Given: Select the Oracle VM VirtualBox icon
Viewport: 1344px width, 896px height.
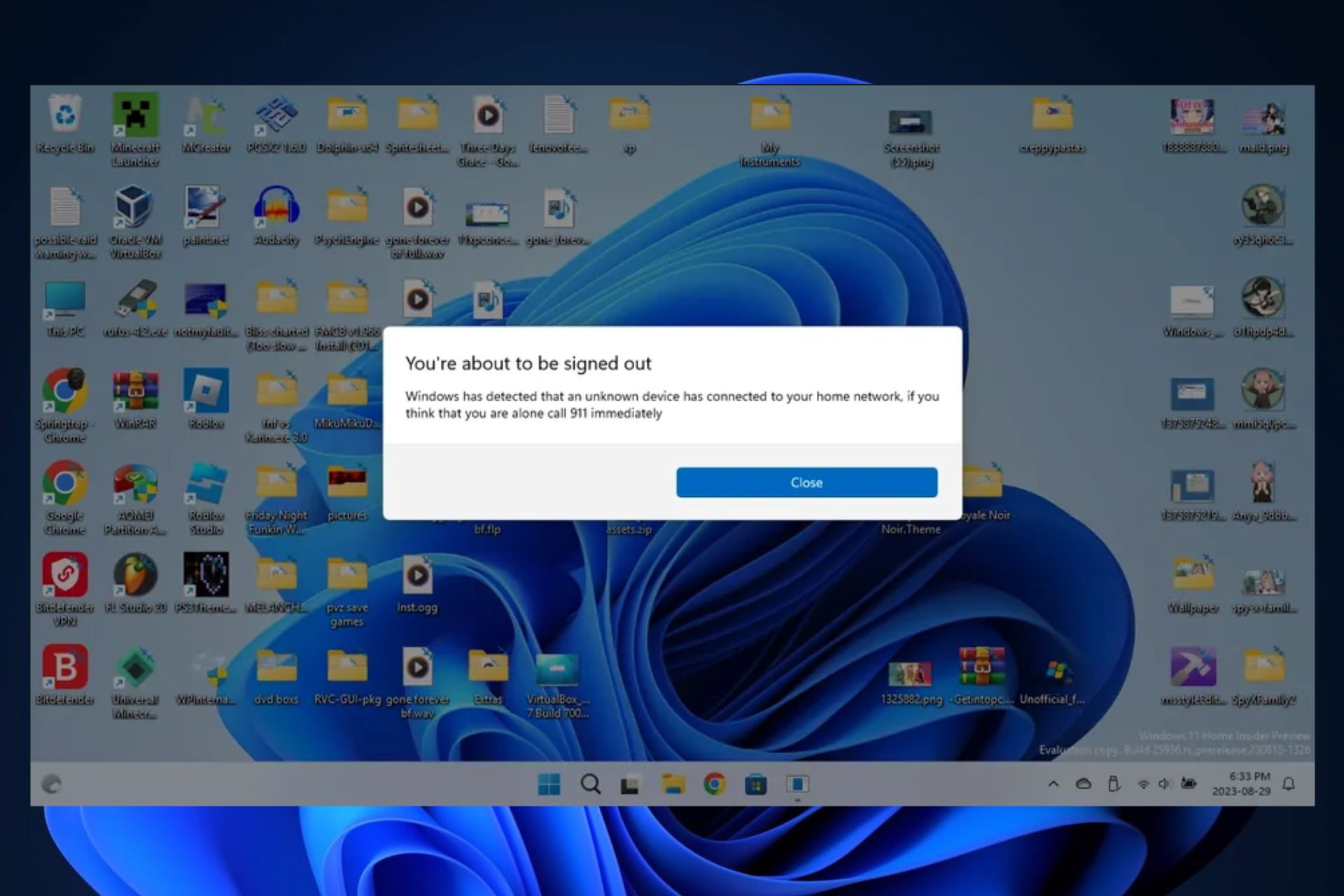Looking at the screenshot, I should [x=135, y=222].
